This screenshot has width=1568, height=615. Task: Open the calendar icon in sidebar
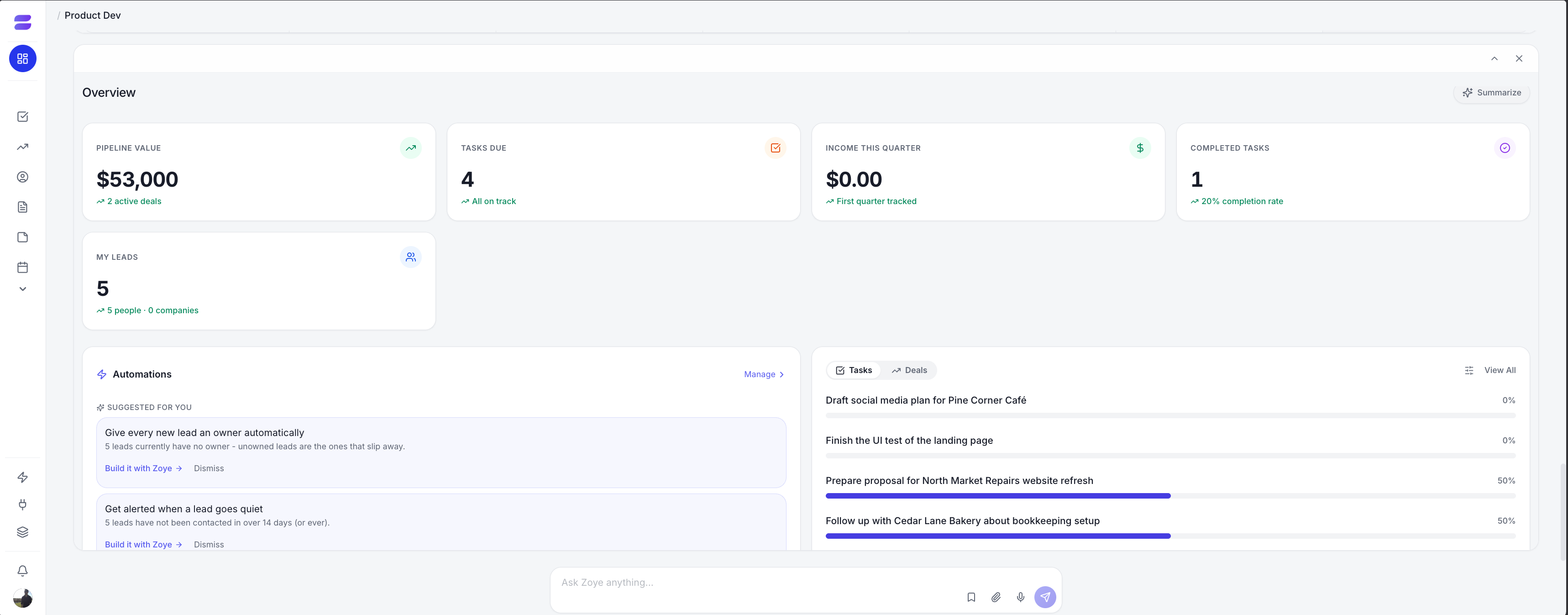[x=22, y=267]
